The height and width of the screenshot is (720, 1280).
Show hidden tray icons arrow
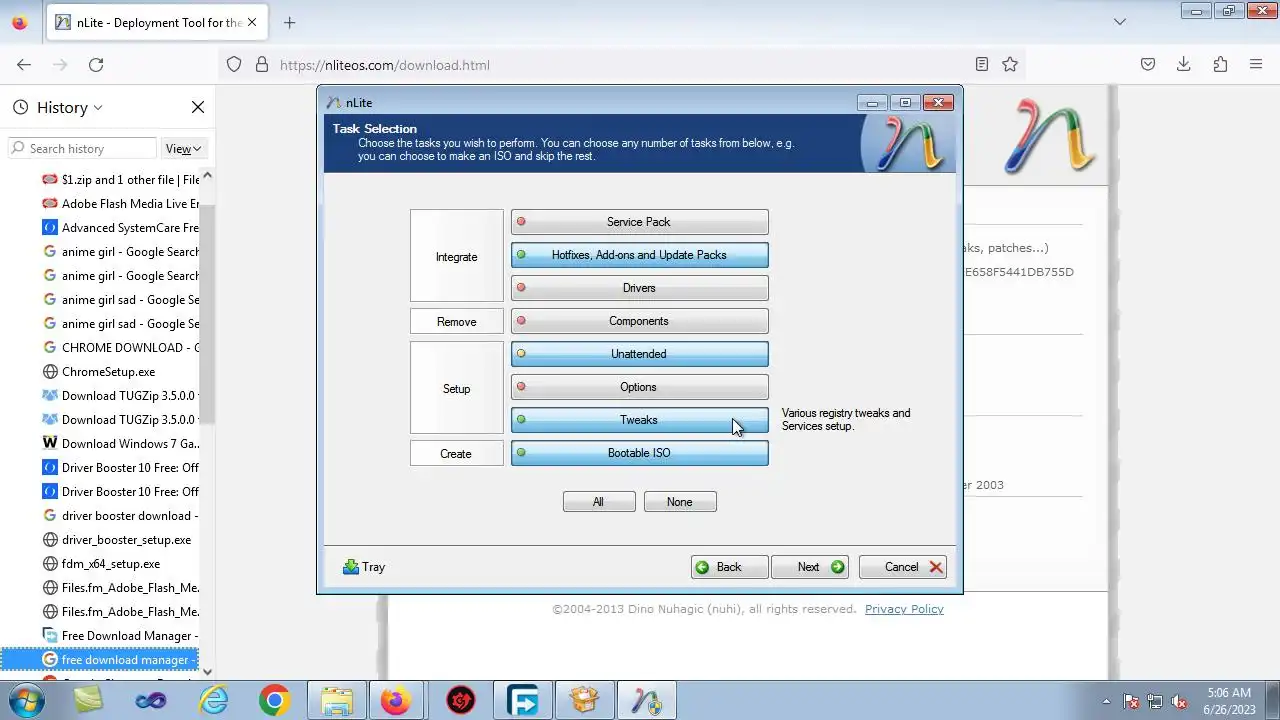[x=1106, y=701]
